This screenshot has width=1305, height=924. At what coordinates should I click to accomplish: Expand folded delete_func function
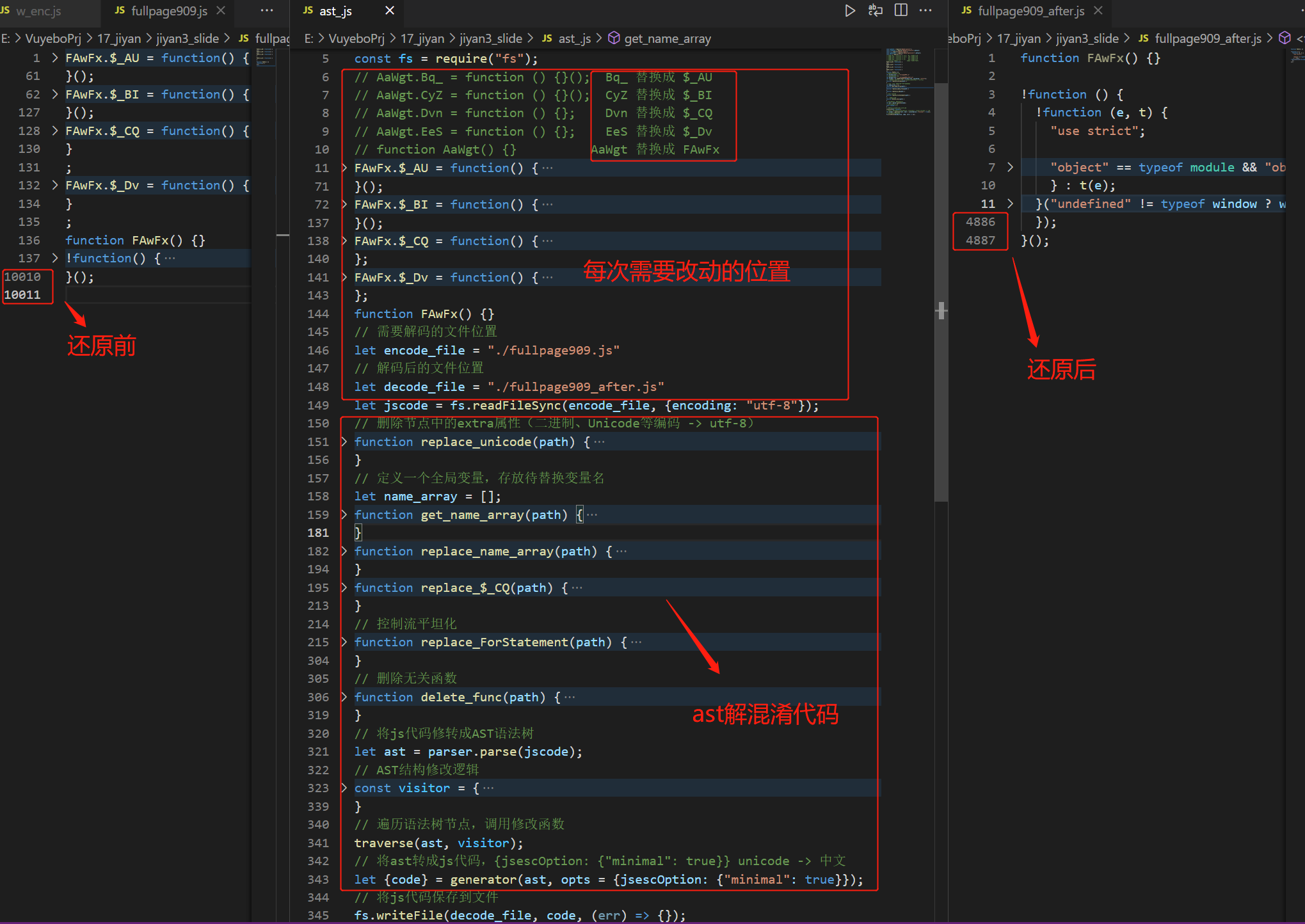(x=344, y=697)
